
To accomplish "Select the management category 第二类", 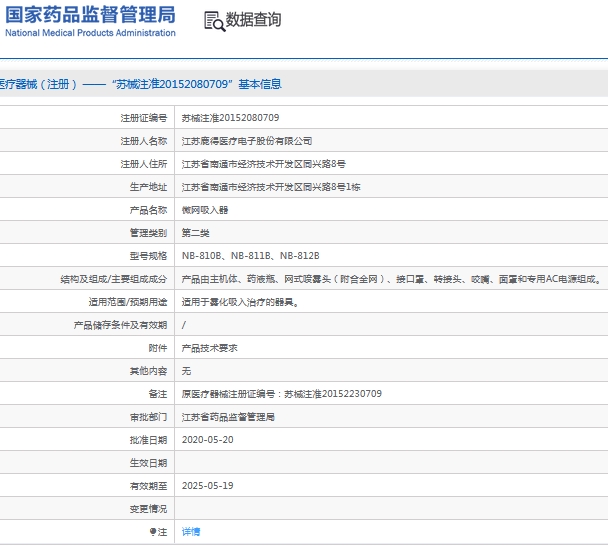I will tap(195, 233).
